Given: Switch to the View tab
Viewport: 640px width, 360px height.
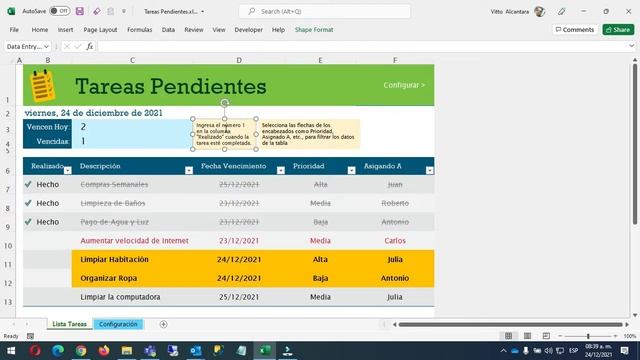Looking at the screenshot, I should [219, 30].
